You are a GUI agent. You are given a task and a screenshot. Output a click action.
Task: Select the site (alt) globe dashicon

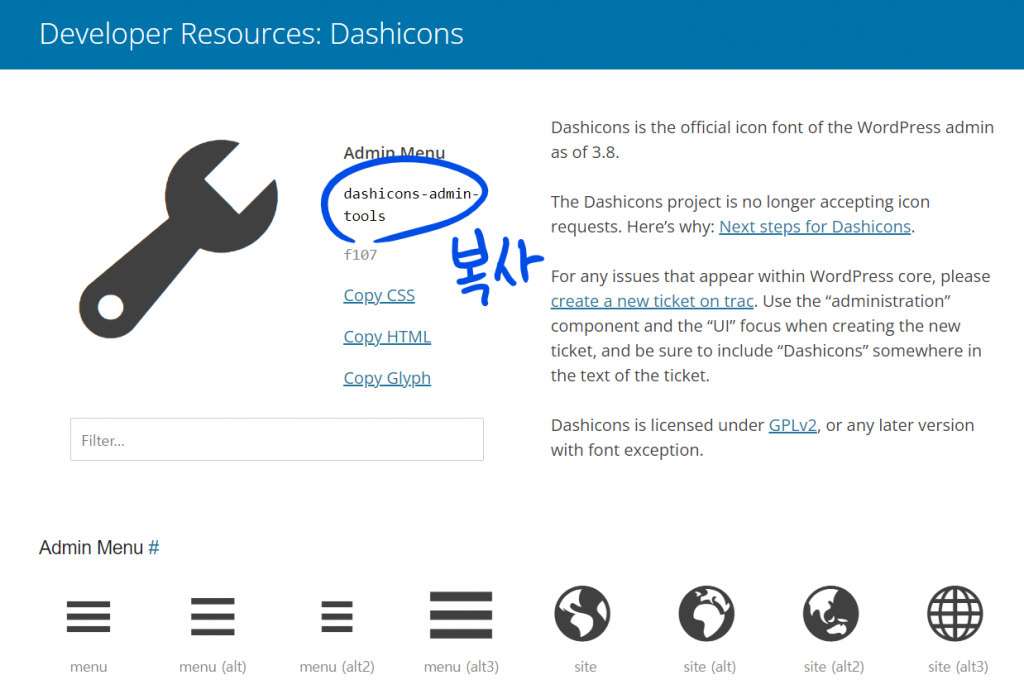tap(707, 613)
